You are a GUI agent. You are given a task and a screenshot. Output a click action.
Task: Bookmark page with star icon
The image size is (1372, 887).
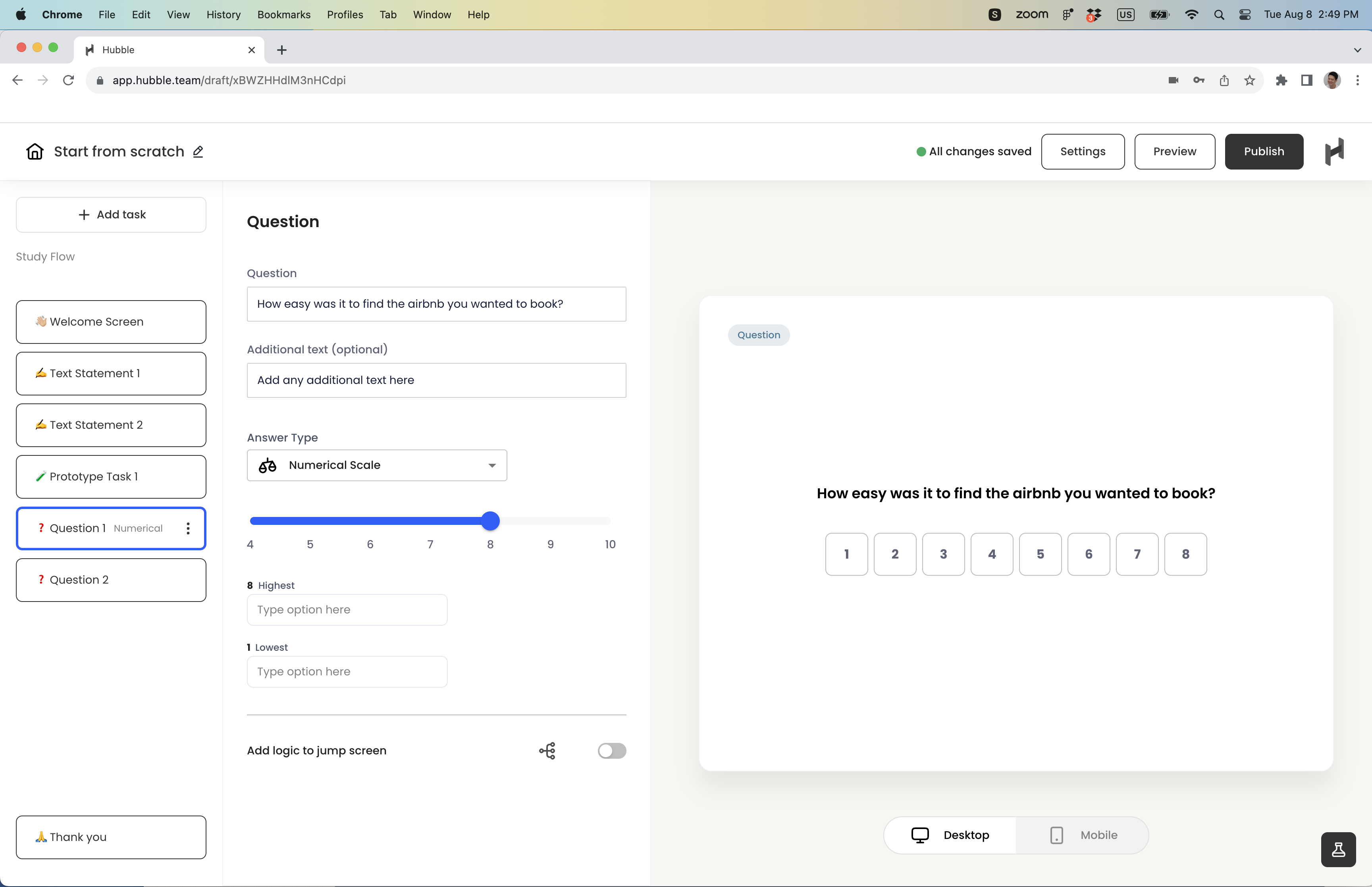(x=1249, y=80)
